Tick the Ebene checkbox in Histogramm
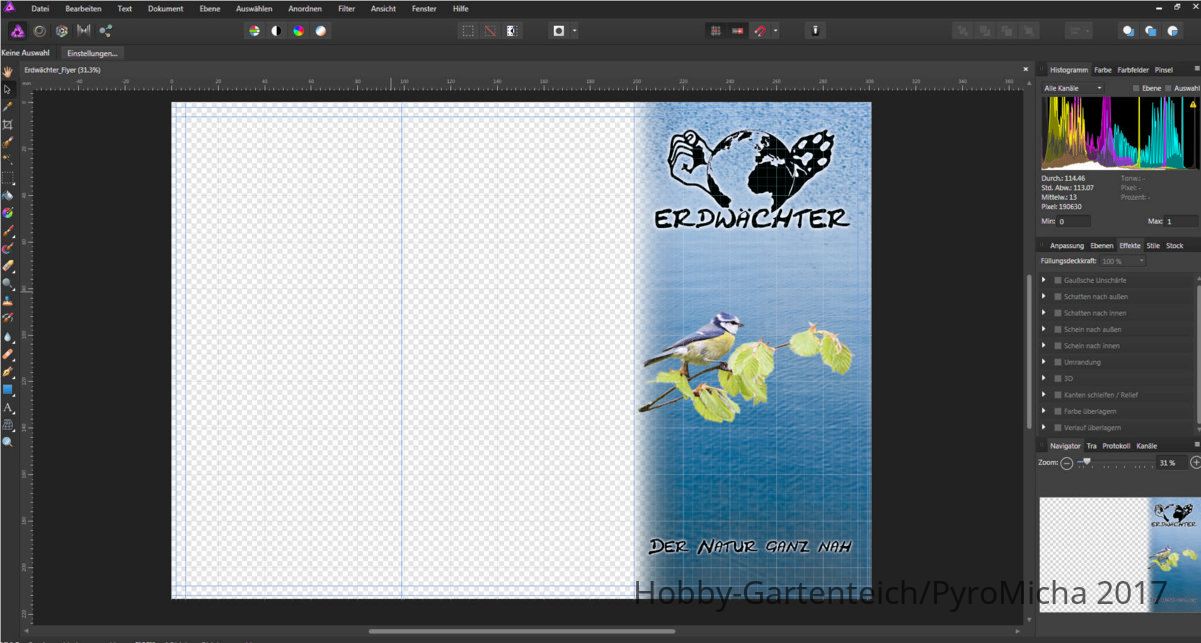 click(1135, 88)
